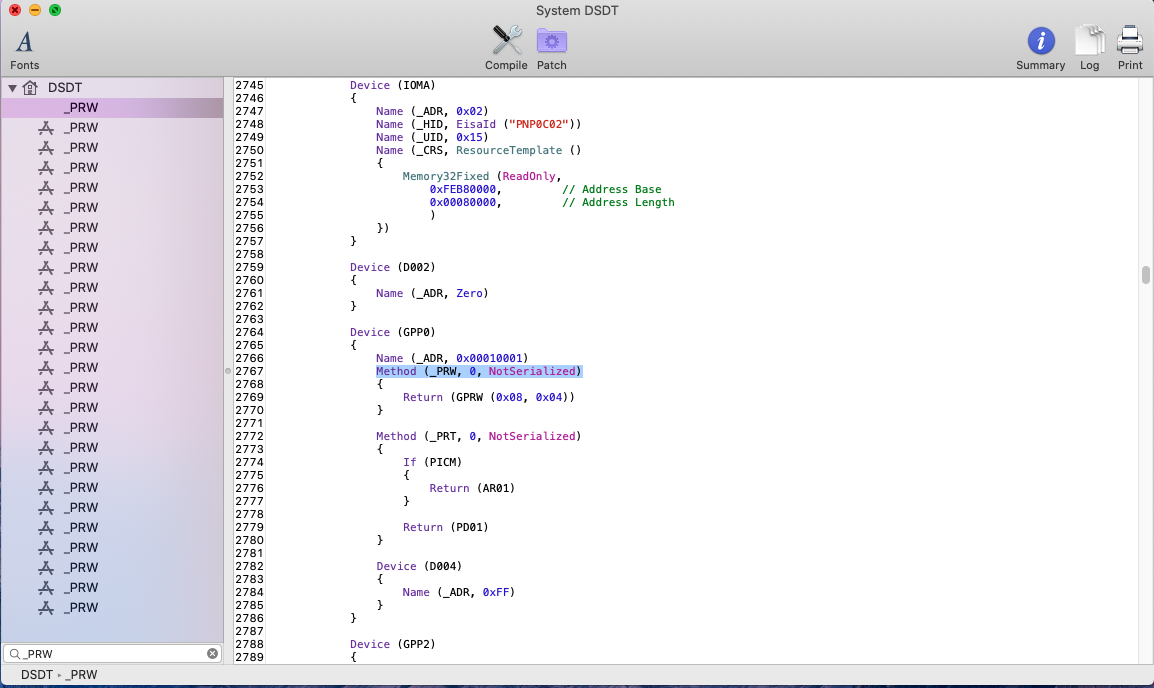Click the Compile tool icon
Viewport: 1154px width, 688px height.
pyautogui.click(x=507, y=41)
